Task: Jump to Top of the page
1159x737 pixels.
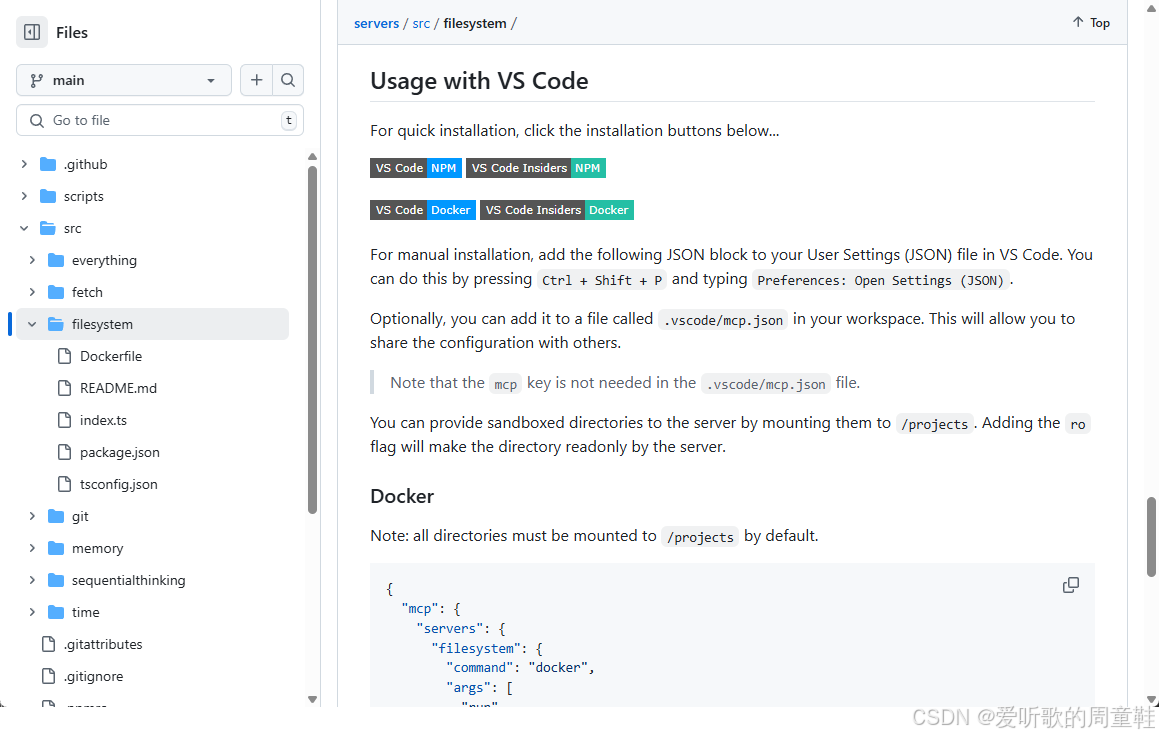Action: point(1091,23)
